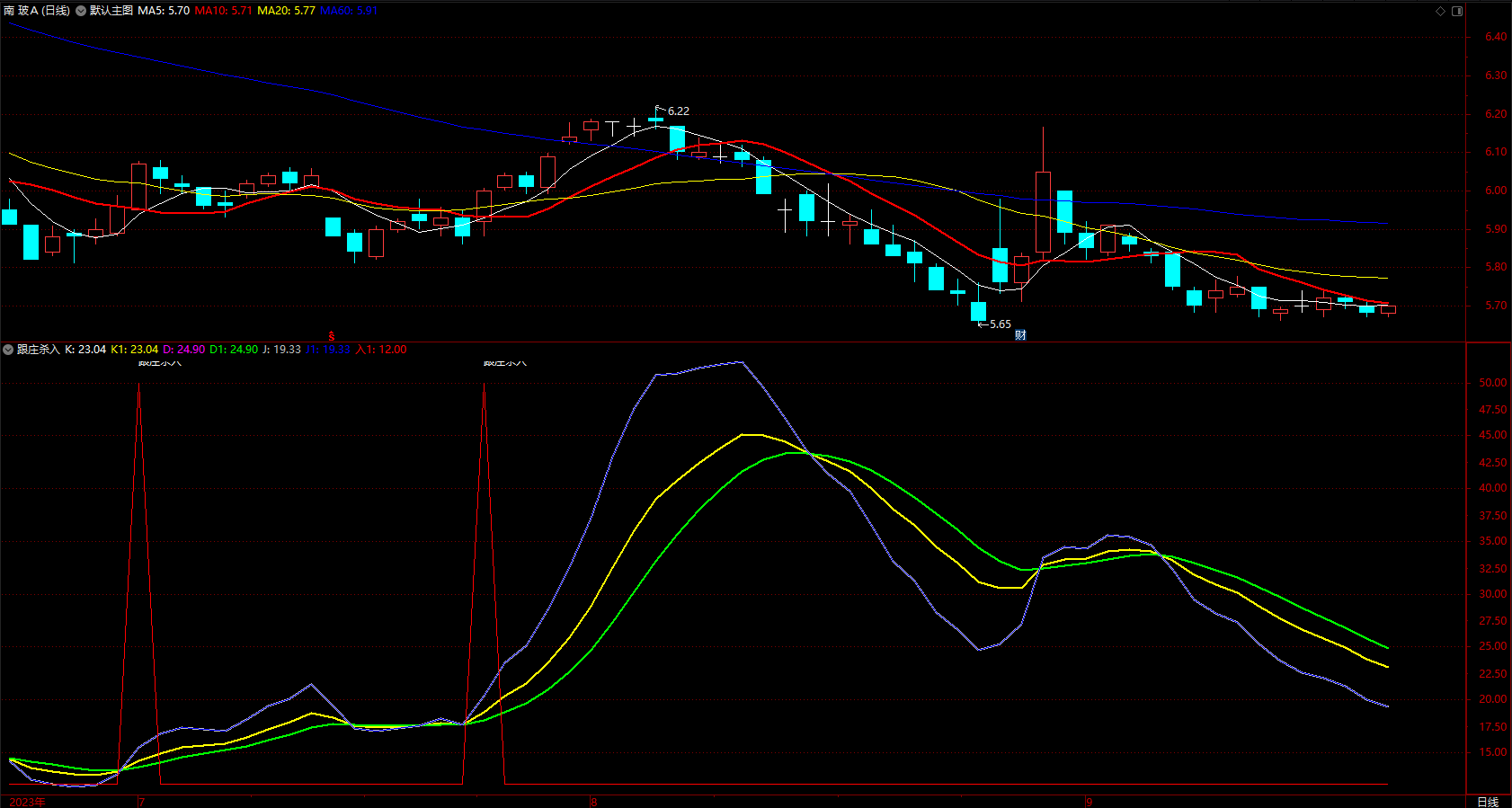Open dropdown arrow beside 默认主图

[x=81, y=11]
